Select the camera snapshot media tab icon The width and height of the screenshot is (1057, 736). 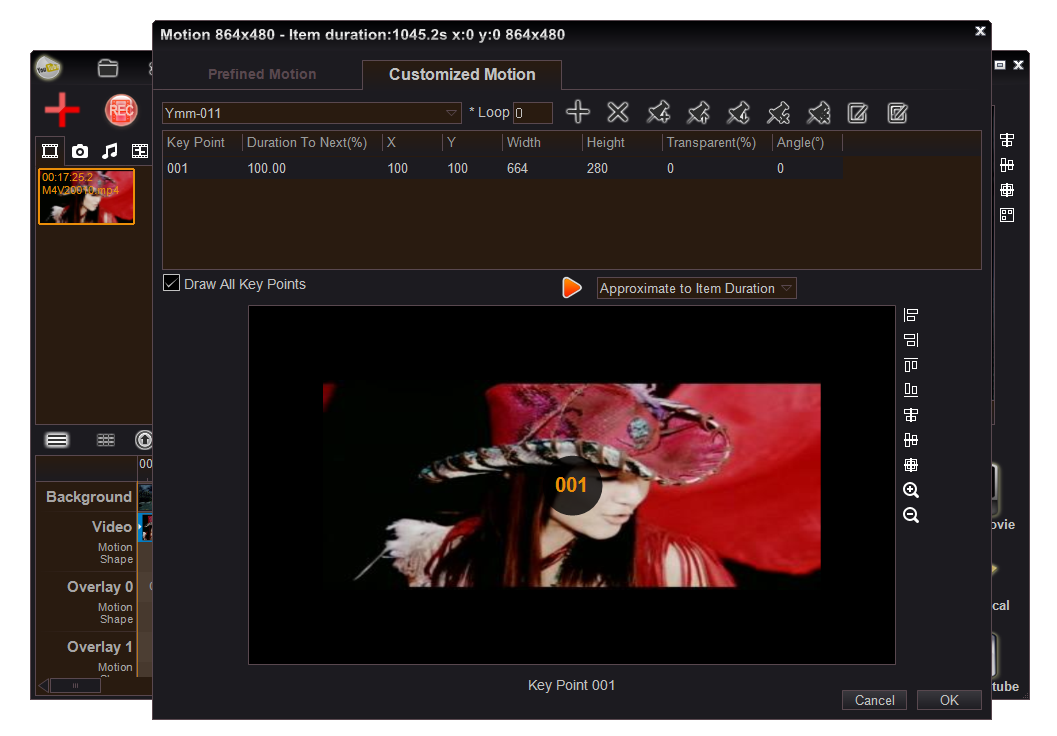point(80,151)
